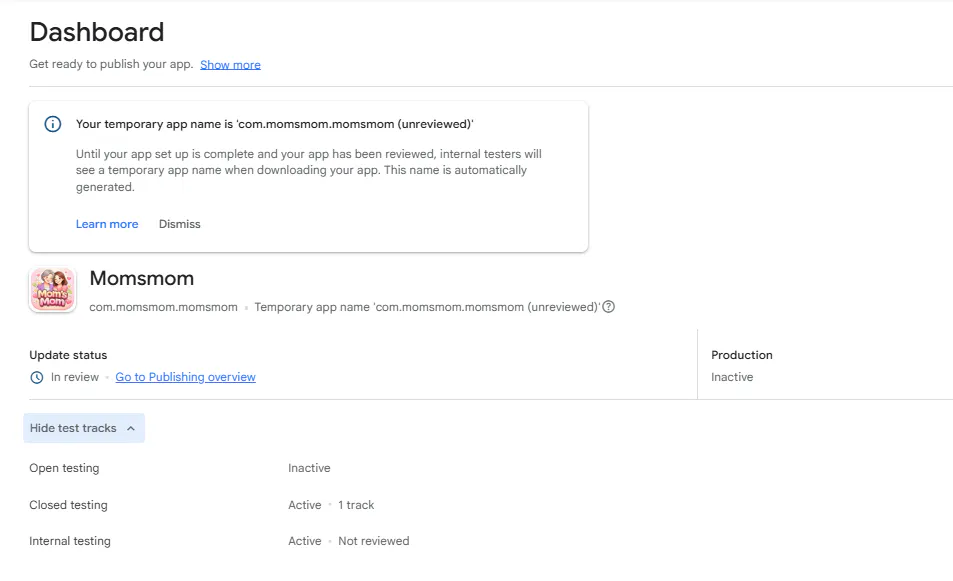The width and height of the screenshot is (953, 581).
Task: Click the '1 track' text in Closed testing
Action: [356, 505]
